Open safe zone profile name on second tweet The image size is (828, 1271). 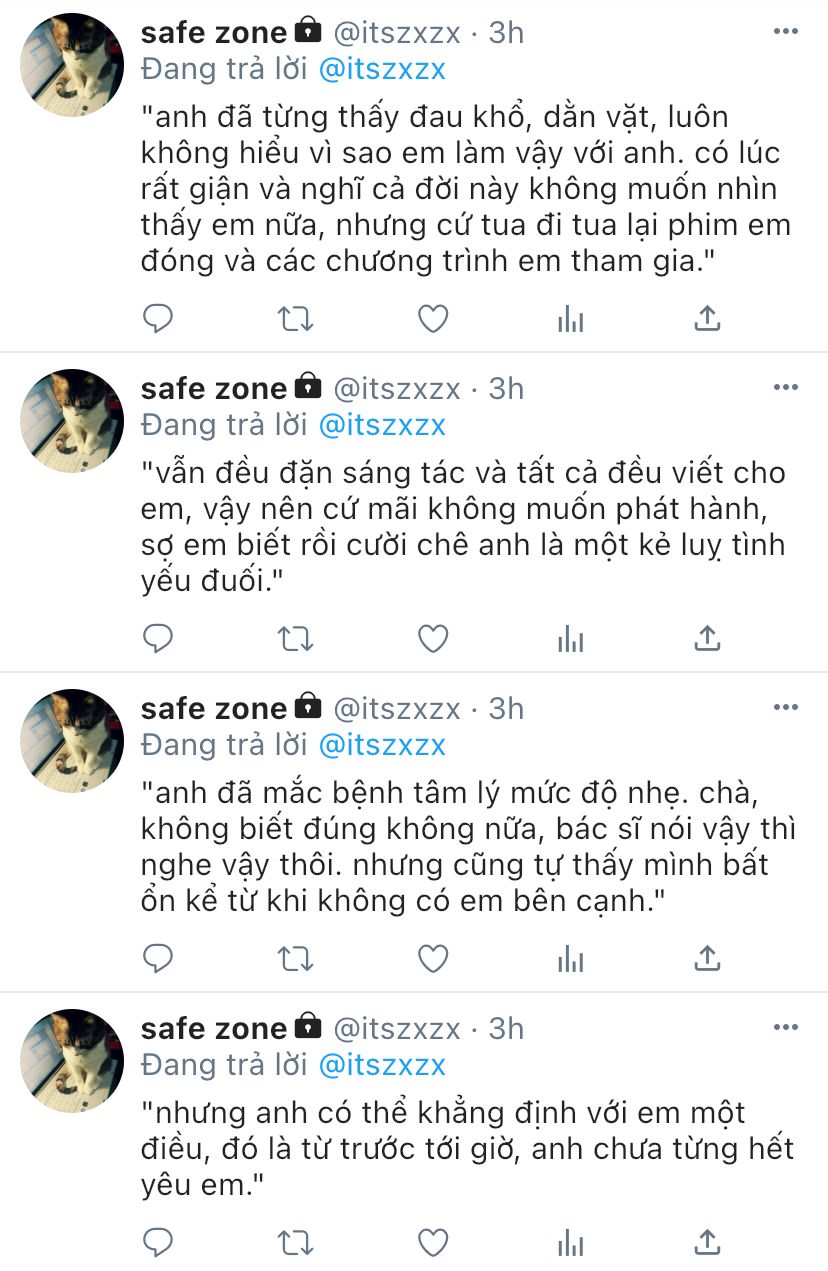pyautogui.click(x=214, y=388)
